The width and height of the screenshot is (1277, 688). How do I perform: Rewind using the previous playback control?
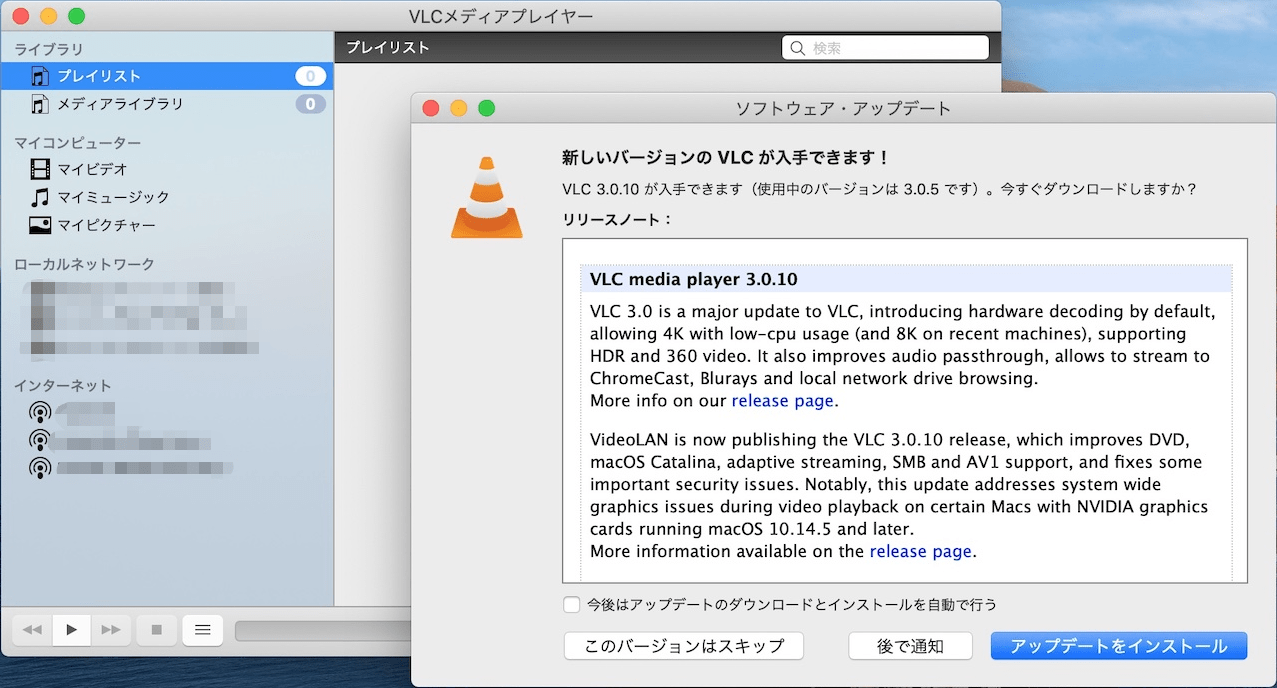tap(31, 629)
